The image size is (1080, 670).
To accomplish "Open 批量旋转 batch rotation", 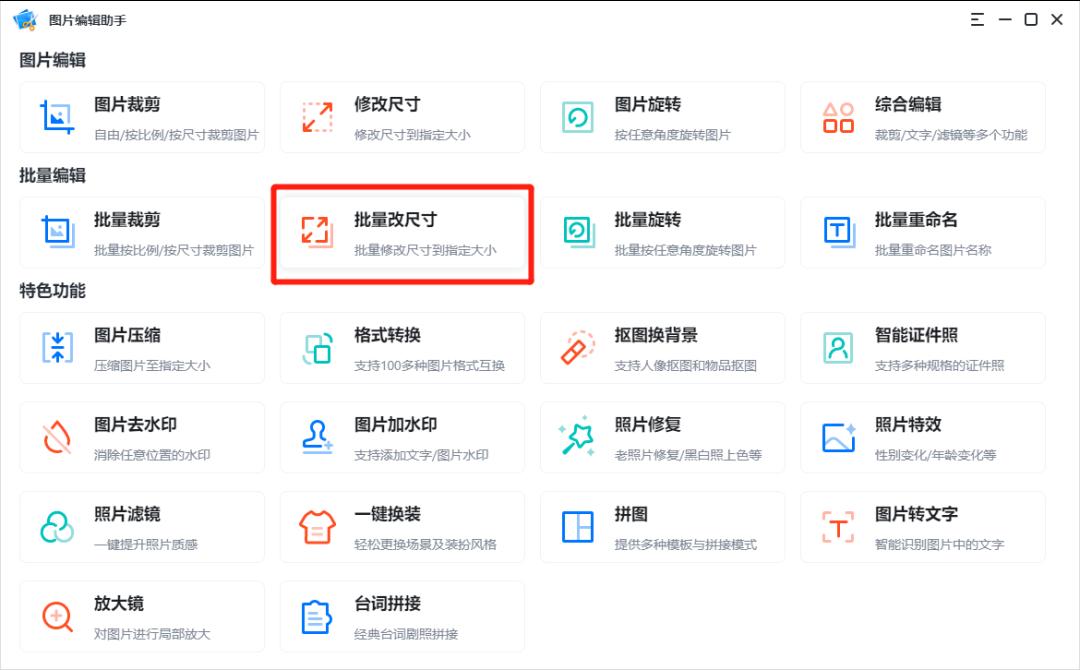I will pyautogui.click(x=661, y=232).
